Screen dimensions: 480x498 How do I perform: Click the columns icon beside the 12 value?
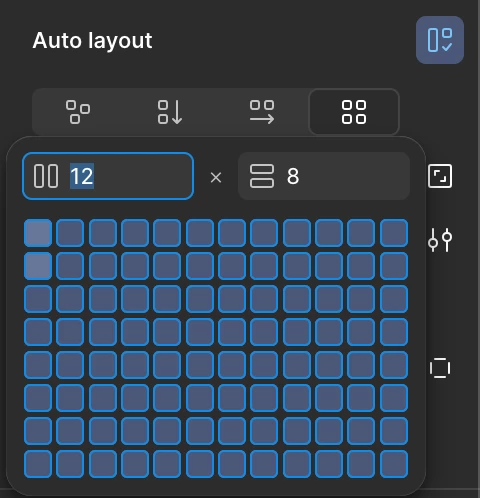[46, 176]
